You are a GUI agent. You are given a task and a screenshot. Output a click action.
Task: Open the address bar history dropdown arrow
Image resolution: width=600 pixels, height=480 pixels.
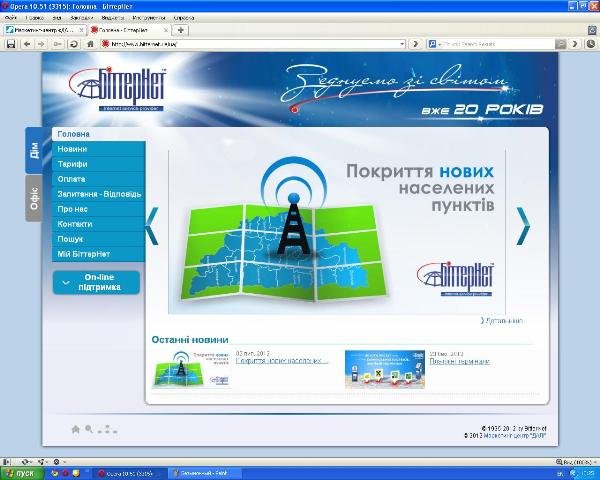pos(402,44)
